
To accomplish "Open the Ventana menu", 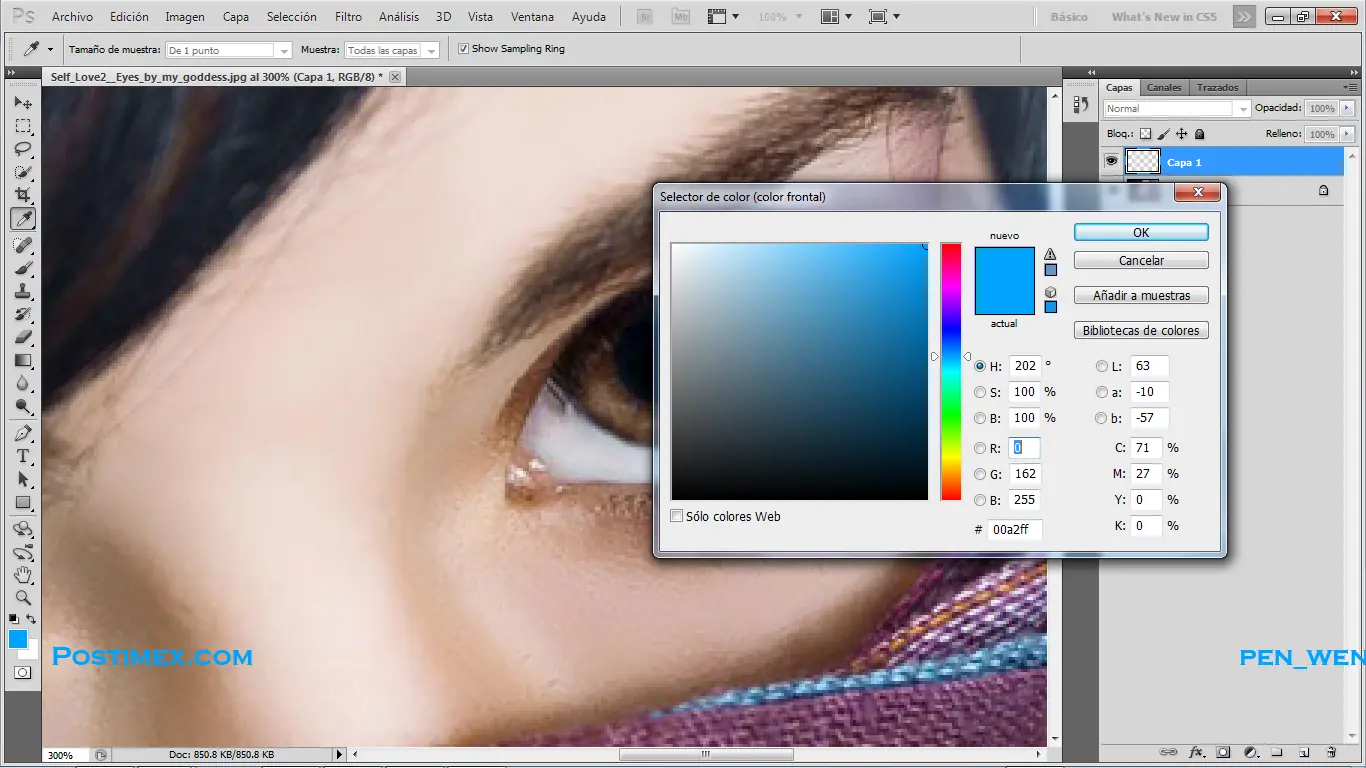I will [532, 17].
